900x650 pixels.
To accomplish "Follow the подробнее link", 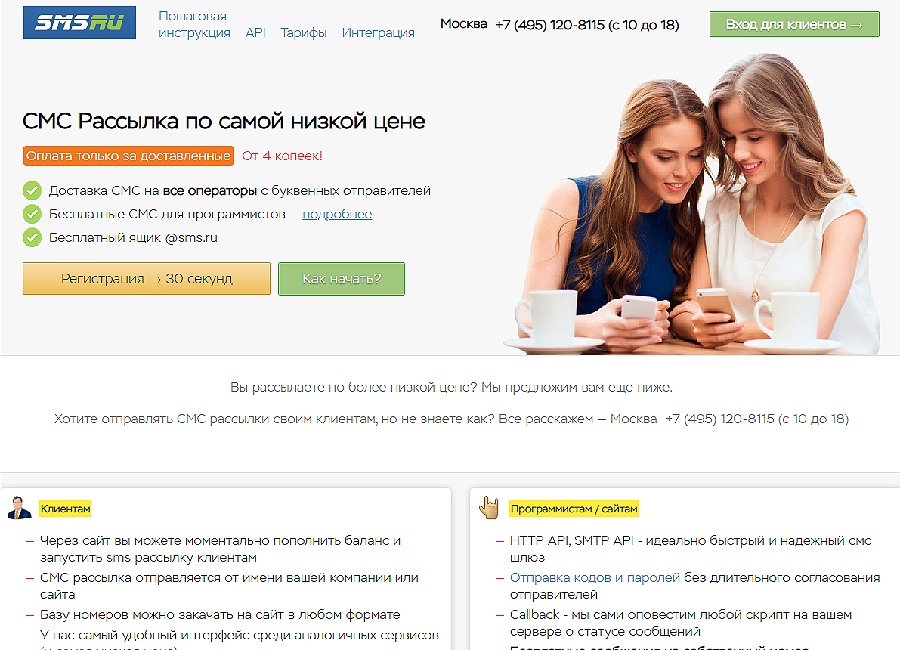I will pos(337,214).
